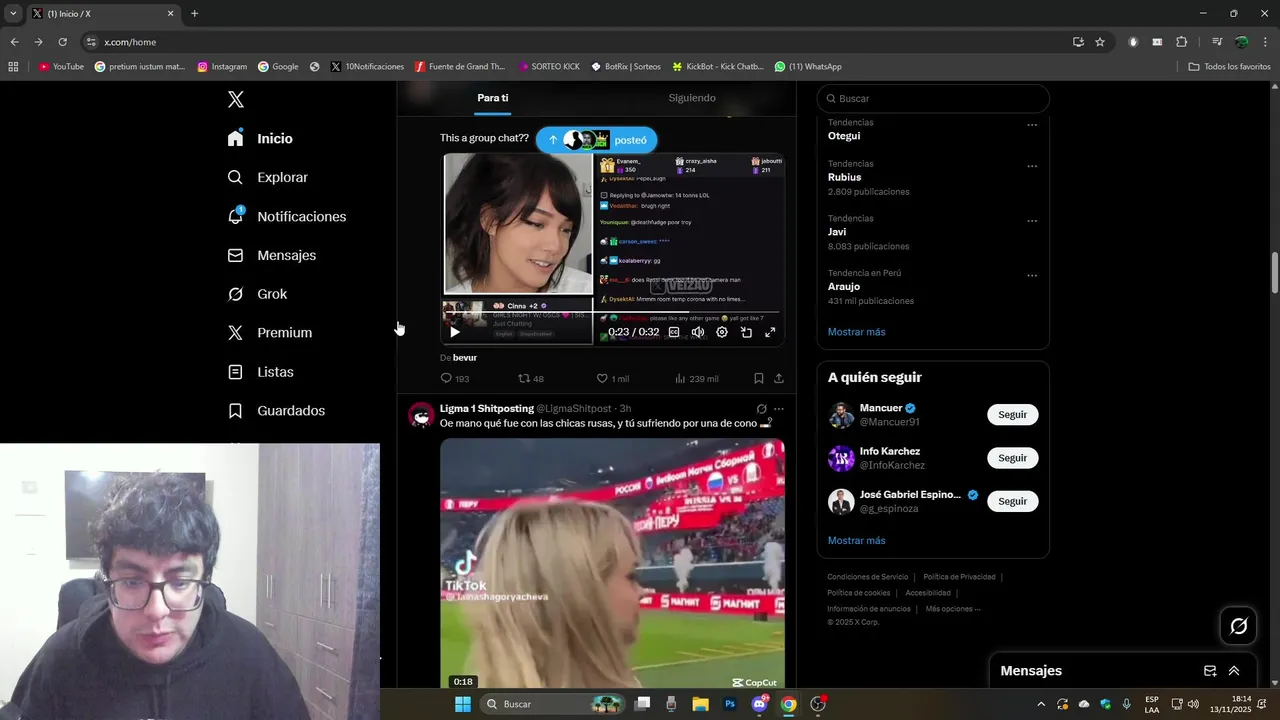This screenshot has width=1280, height=720.
Task: Mute the video with the speaker icon
Action: tap(698, 332)
